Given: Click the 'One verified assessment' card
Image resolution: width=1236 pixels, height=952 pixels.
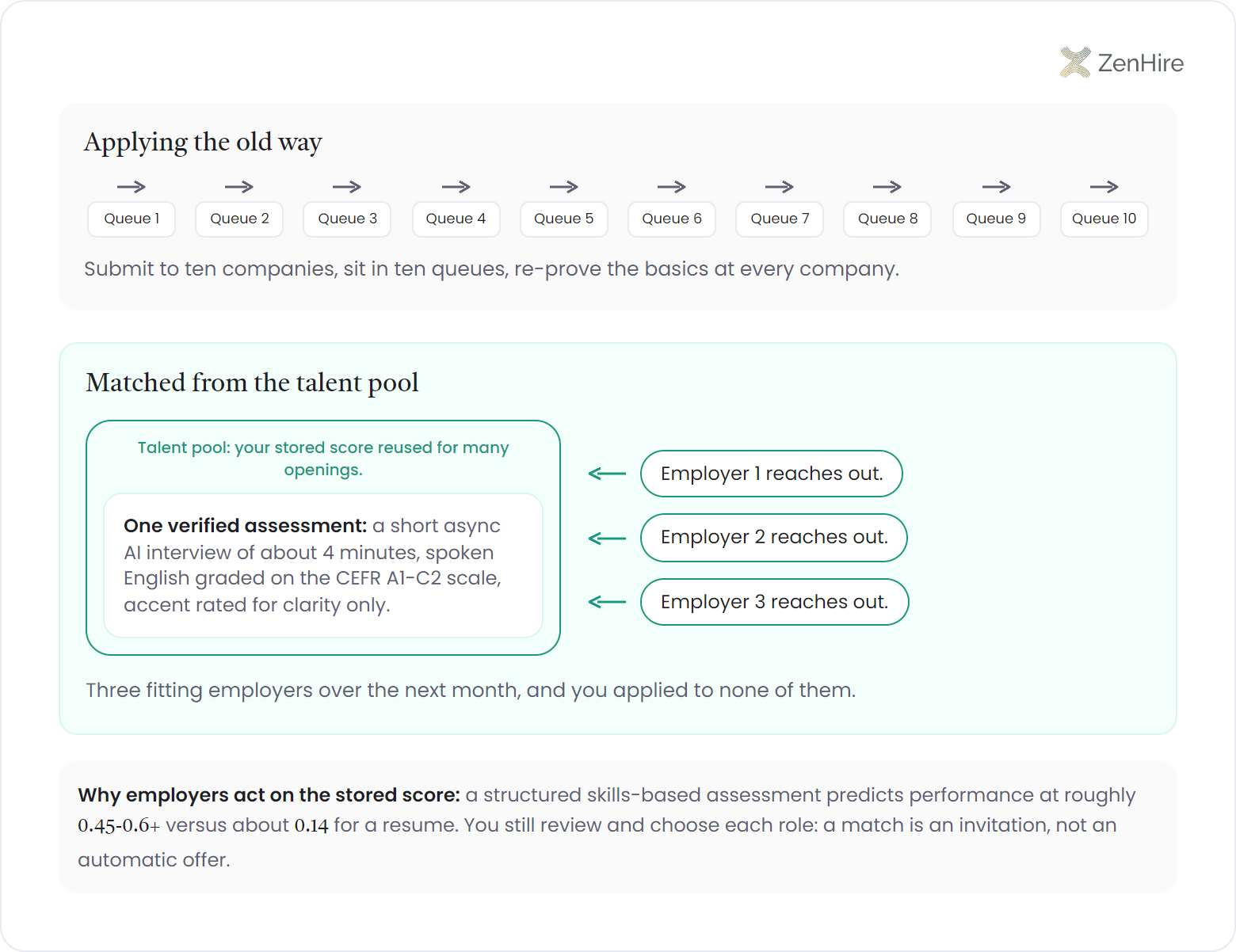Looking at the screenshot, I should pyautogui.click(x=323, y=565).
